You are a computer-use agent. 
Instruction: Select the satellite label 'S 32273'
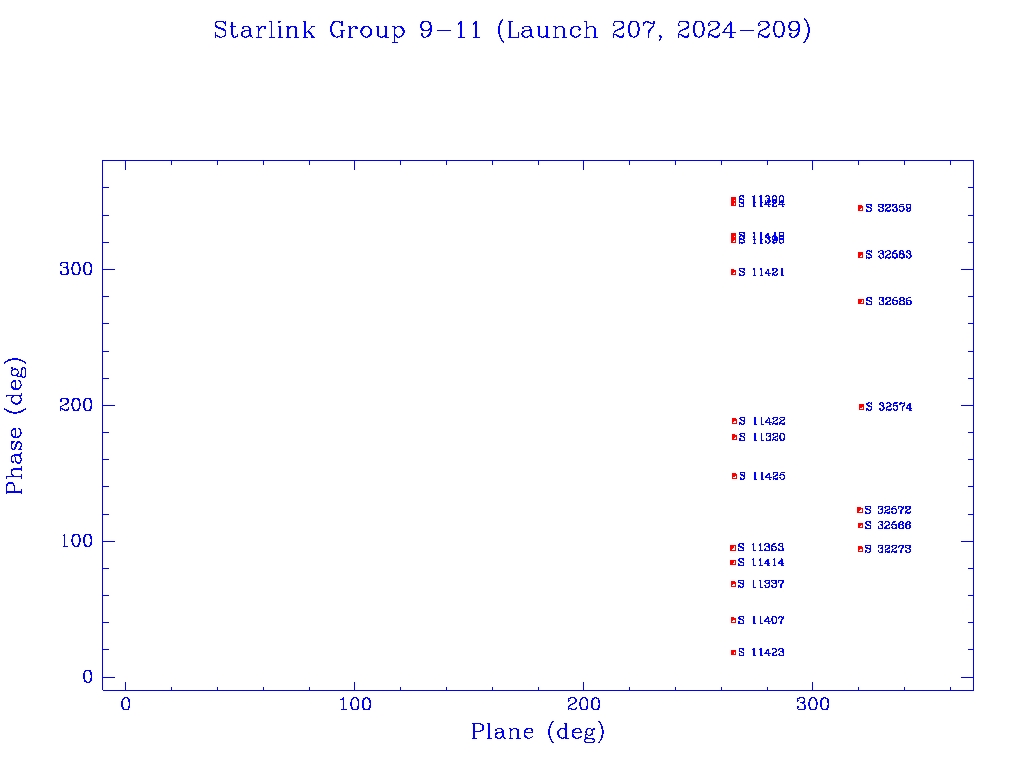point(888,549)
